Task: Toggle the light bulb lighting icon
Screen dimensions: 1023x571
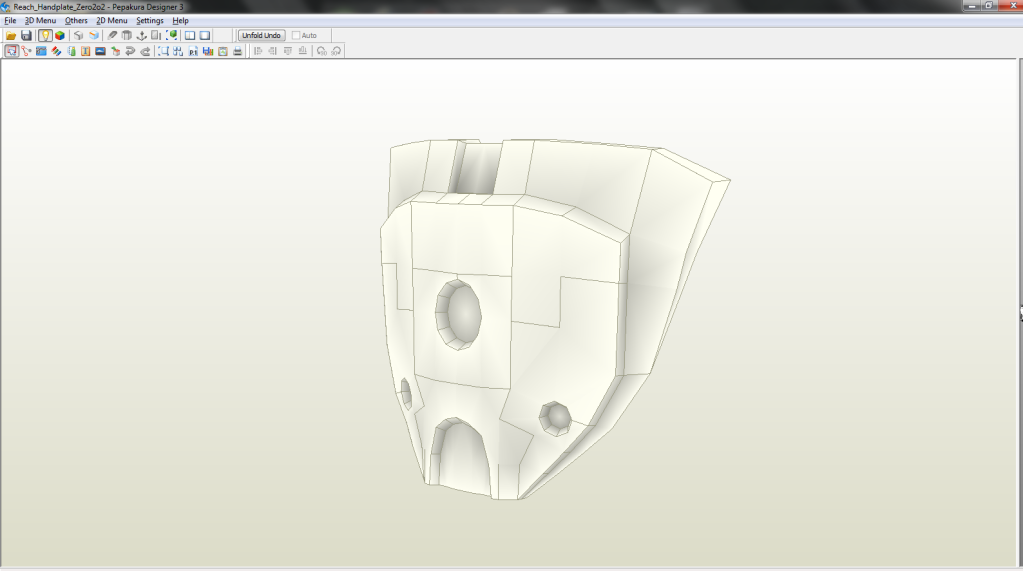Action: click(45, 36)
